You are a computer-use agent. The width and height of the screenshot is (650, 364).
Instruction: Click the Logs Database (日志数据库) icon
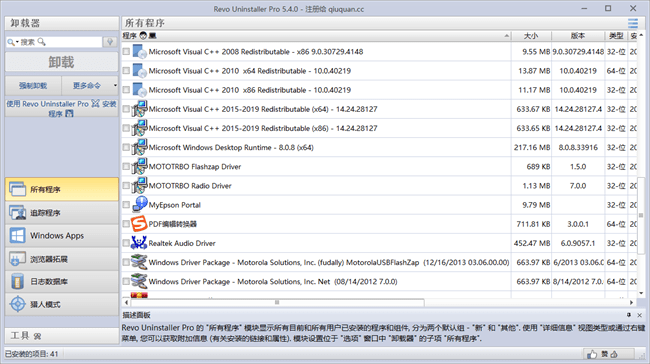(17, 281)
